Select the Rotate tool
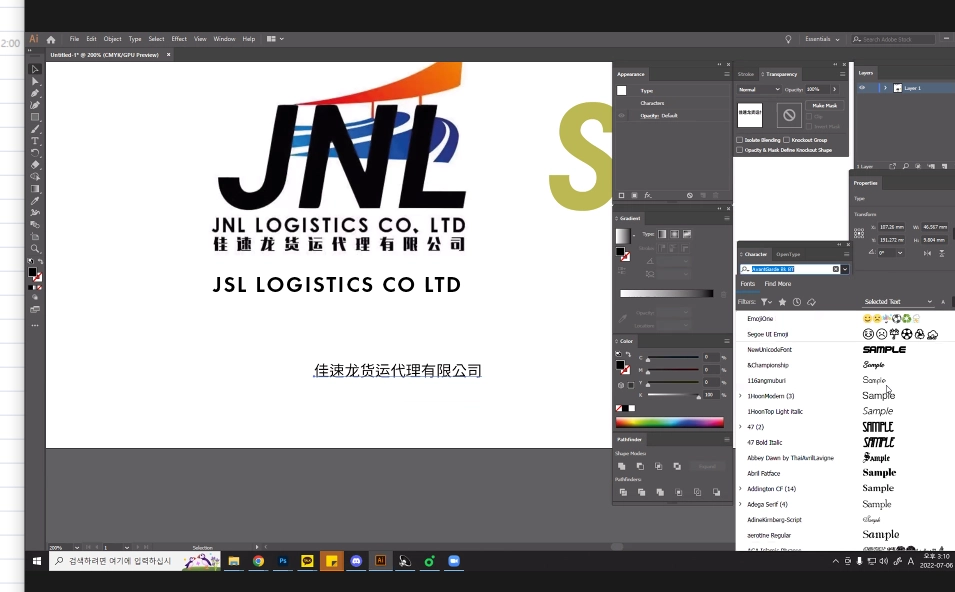Viewport: 955px width, 592px height. pos(35,153)
